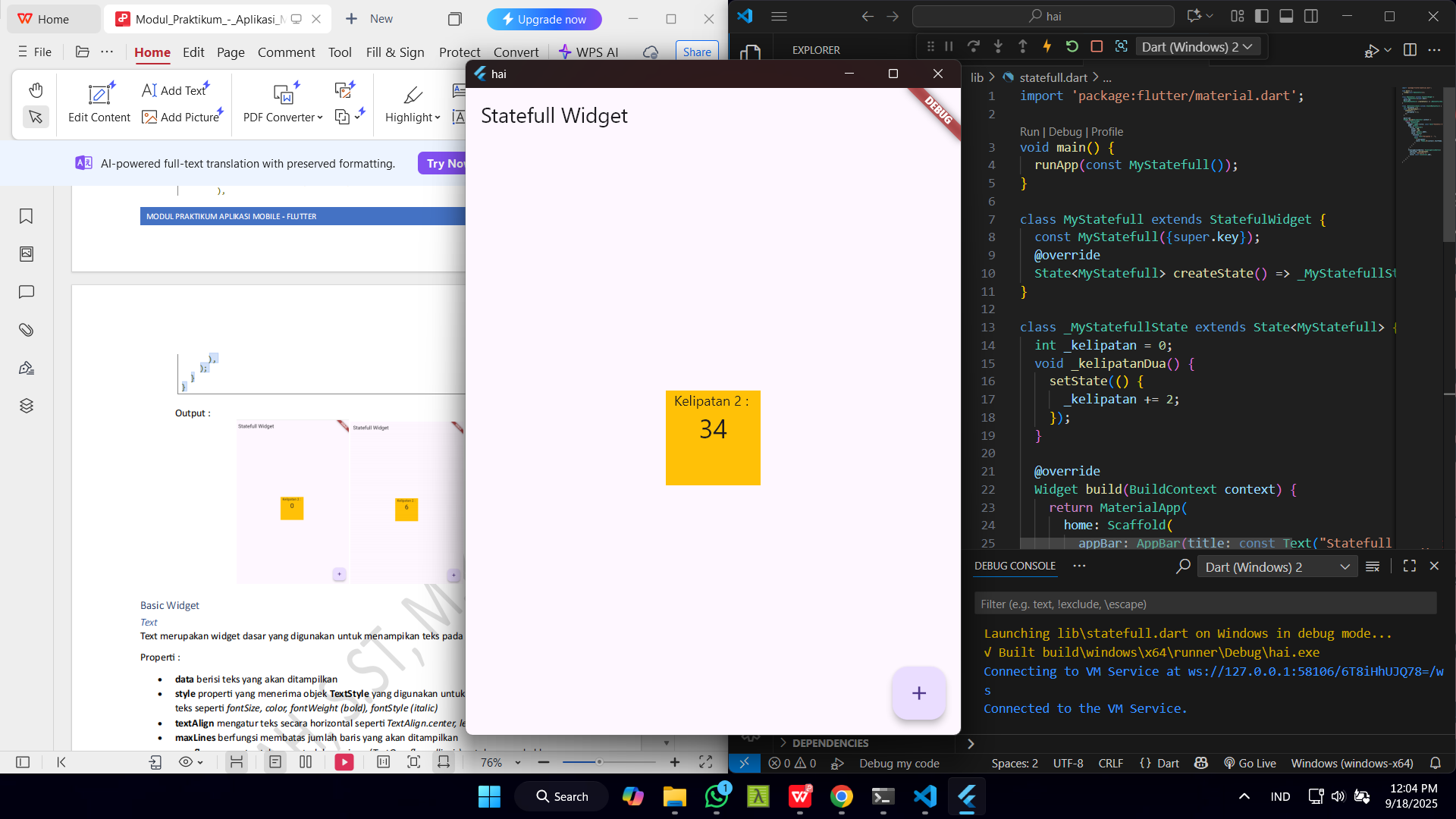The height and width of the screenshot is (819, 1456).
Task: Click the debug console search icon
Action: point(1183,566)
